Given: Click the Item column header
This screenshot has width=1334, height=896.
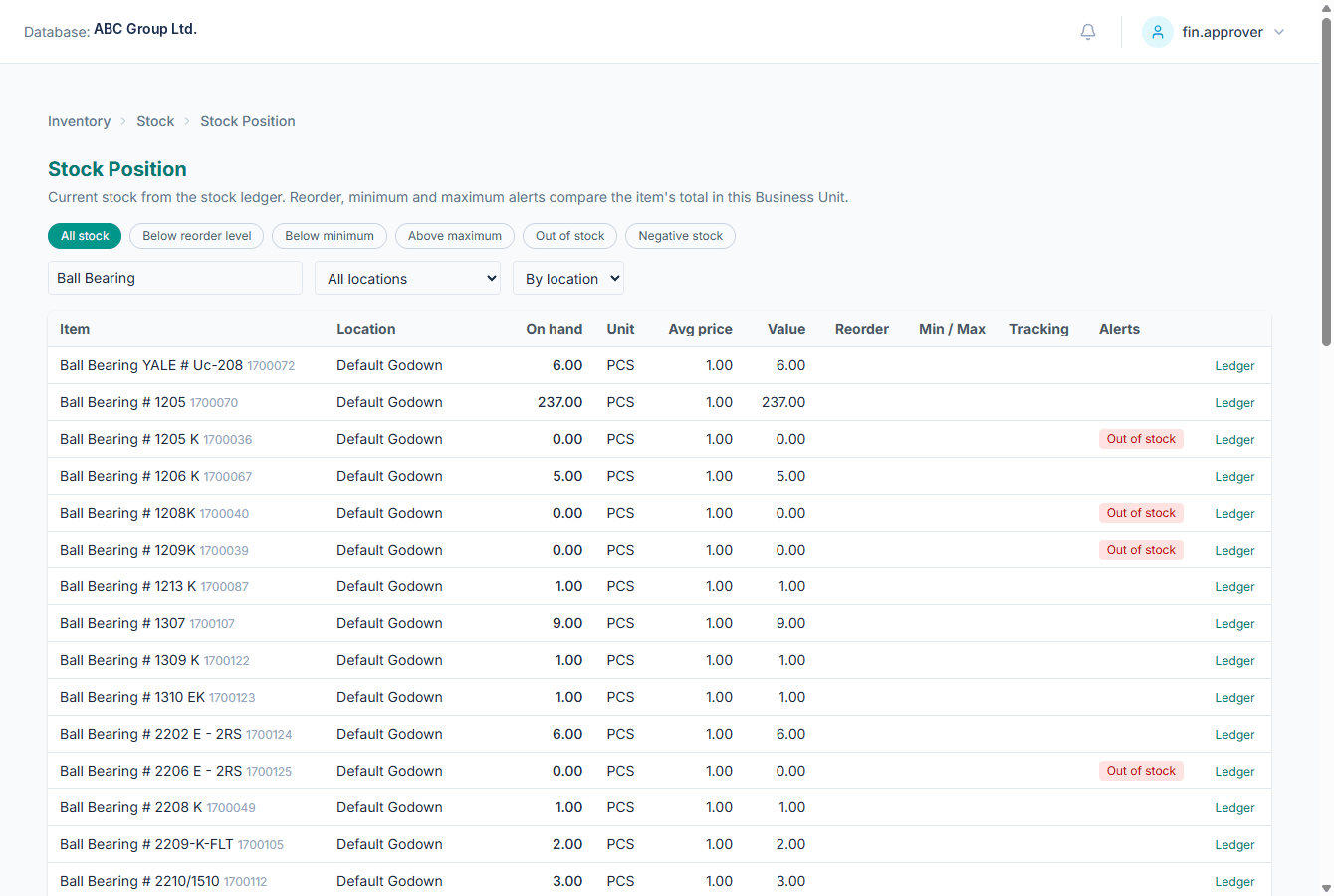Looking at the screenshot, I should pyautogui.click(x=75, y=329).
